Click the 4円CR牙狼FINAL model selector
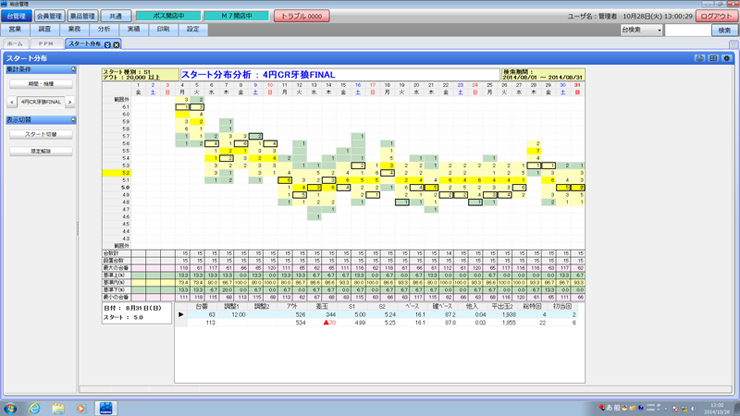Image resolution: width=740 pixels, height=416 pixels. [41, 102]
